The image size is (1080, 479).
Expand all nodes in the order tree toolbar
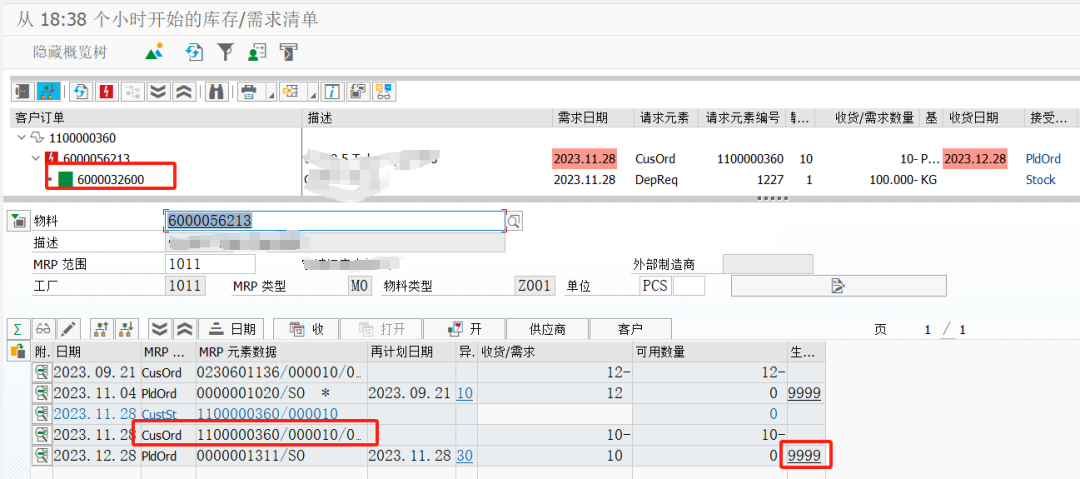point(158,92)
